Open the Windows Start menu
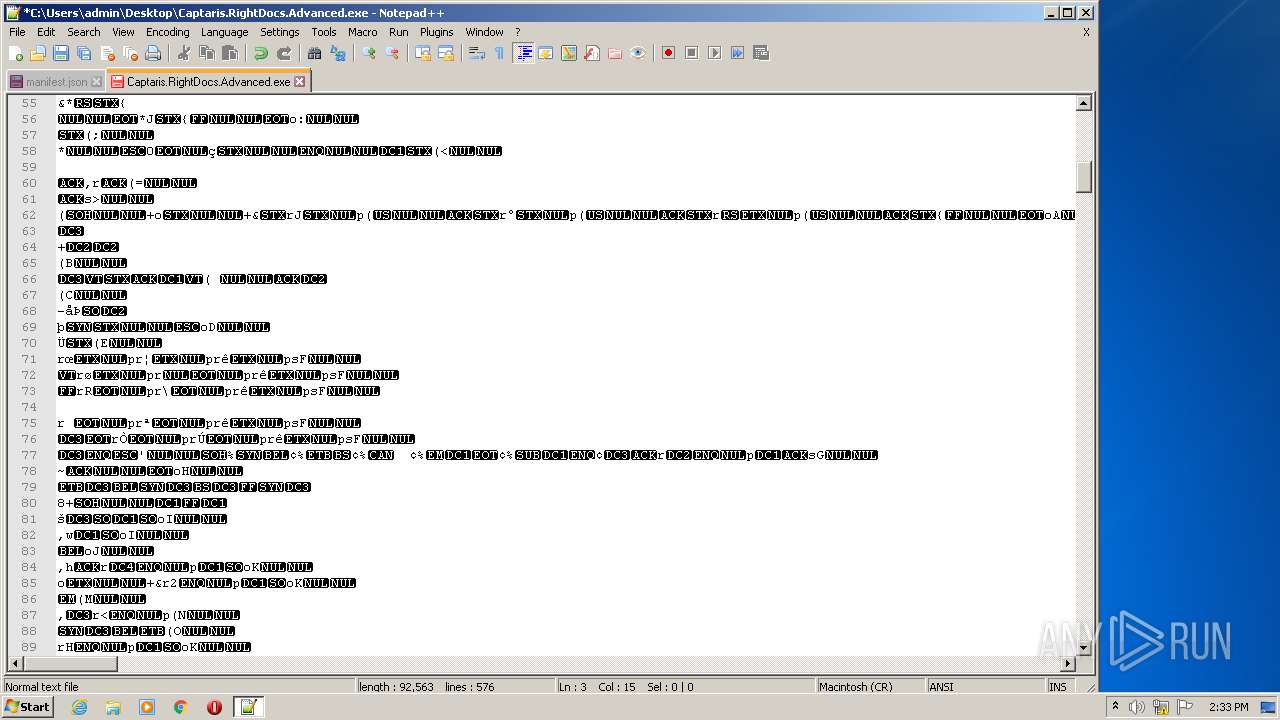The height and width of the screenshot is (720, 1280). [x=27, y=707]
